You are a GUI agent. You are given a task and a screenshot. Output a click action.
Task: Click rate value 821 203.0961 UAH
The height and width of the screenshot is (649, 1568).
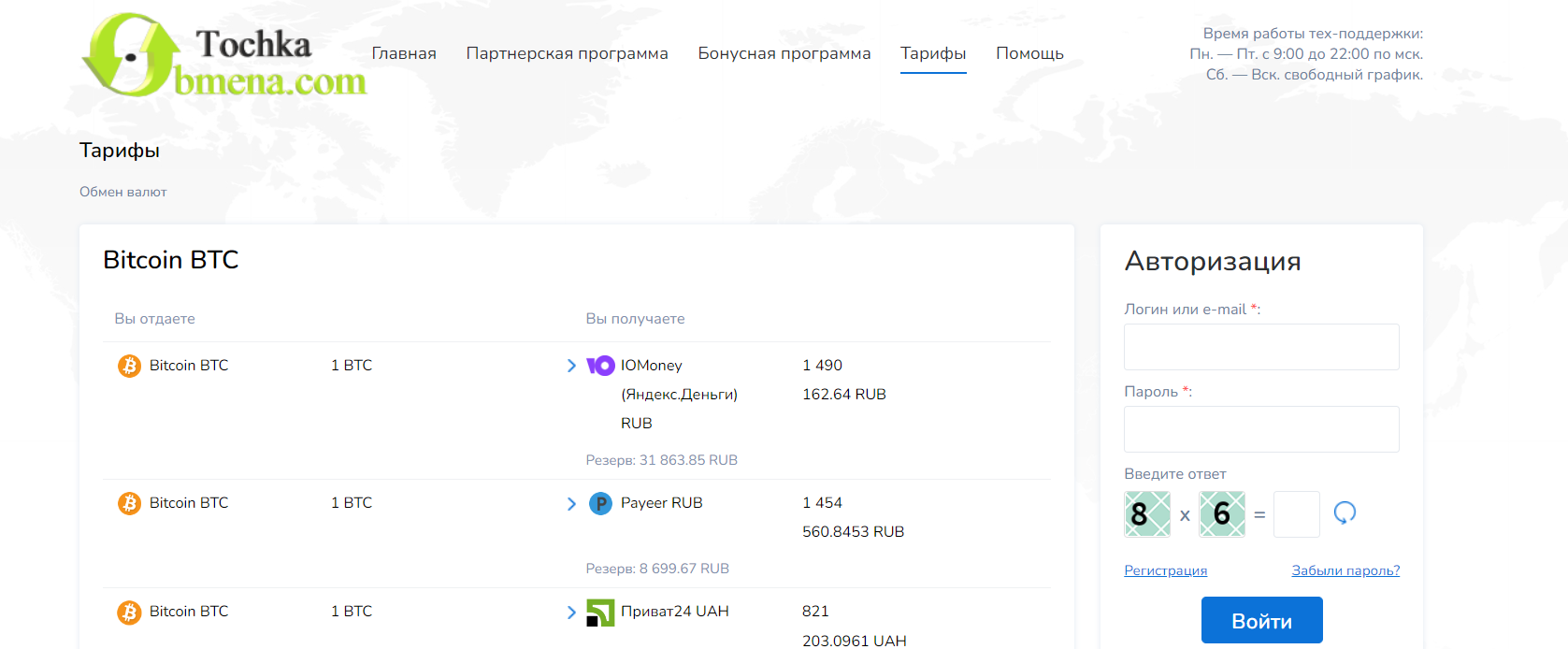tap(854, 626)
